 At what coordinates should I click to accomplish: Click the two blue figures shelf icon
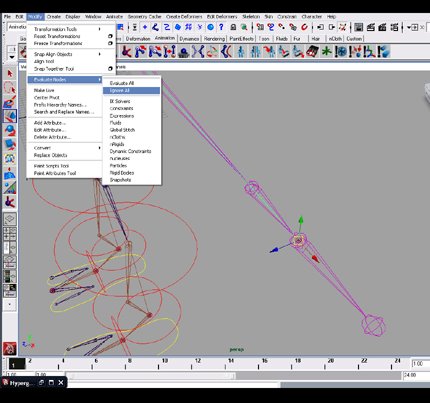(255, 52)
